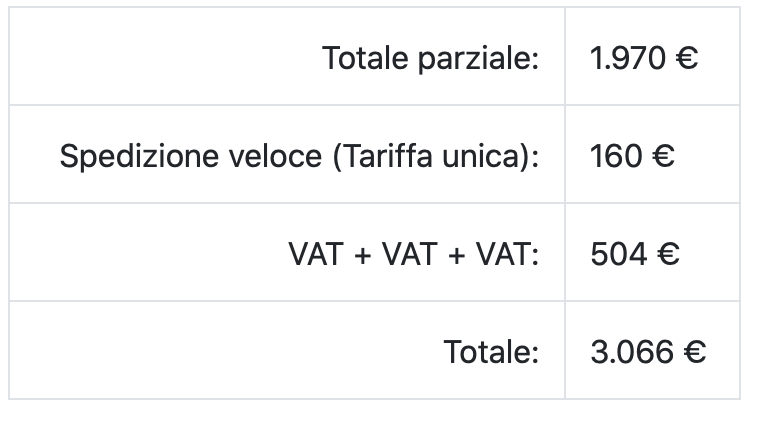
Task: Select the 3.066 grand total amount
Action: point(632,352)
